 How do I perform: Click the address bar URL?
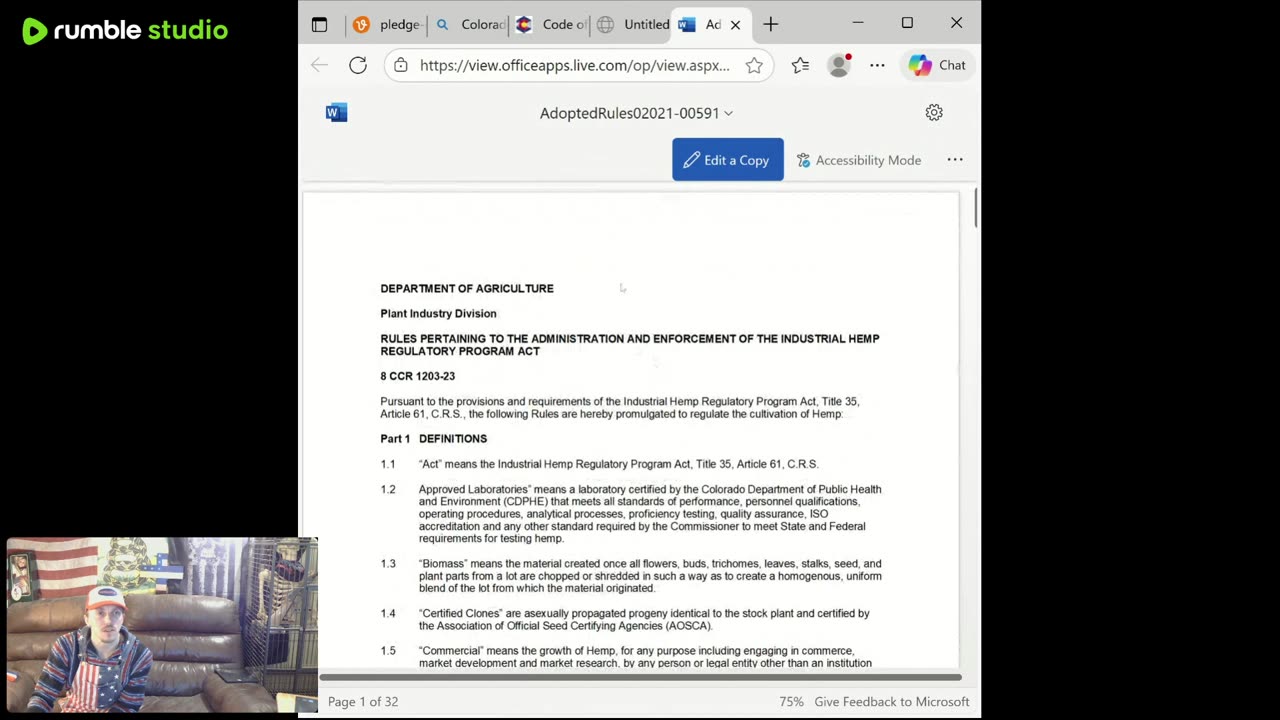(x=575, y=65)
